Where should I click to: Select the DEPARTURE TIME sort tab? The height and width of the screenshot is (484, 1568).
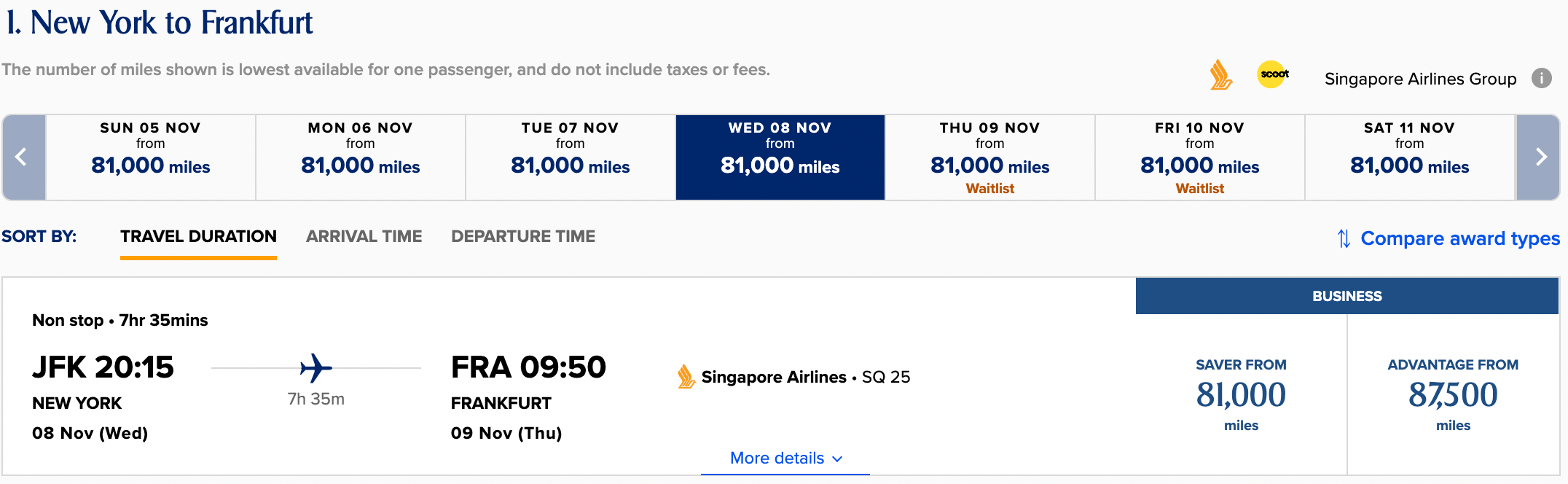pos(523,236)
